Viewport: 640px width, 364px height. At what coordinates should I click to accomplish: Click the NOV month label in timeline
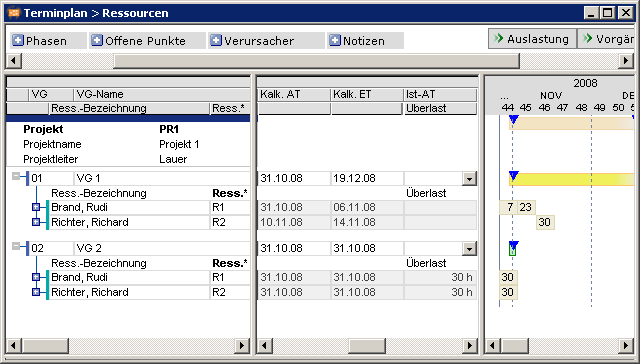pos(551,95)
